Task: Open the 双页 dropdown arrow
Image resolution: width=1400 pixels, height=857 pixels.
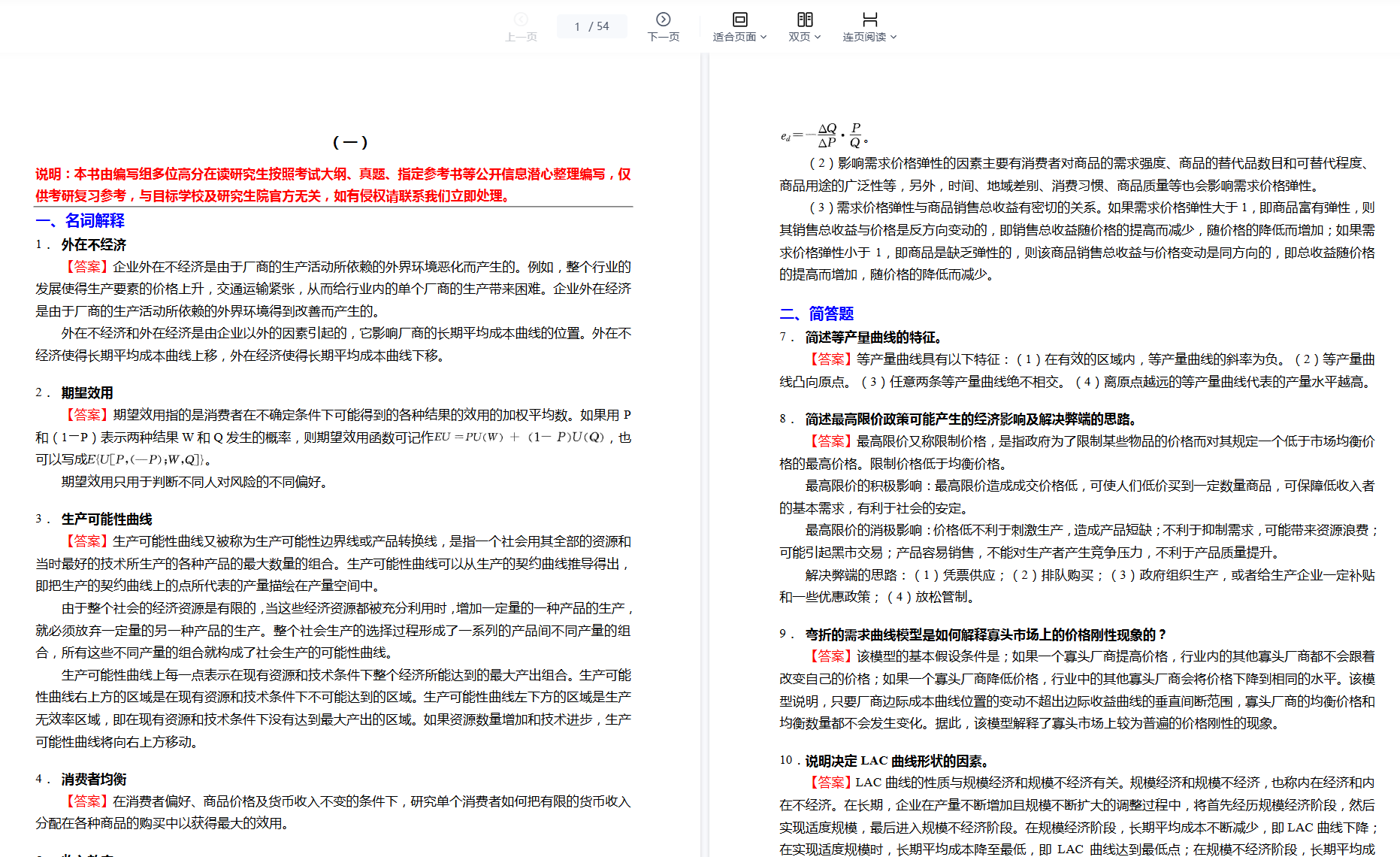Action: coord(818,37)
